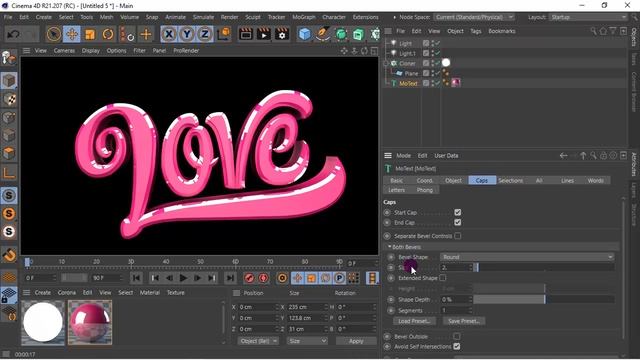Open the MoGraph menu
Viewport: 640px width, 360px height.
(304, 17)
